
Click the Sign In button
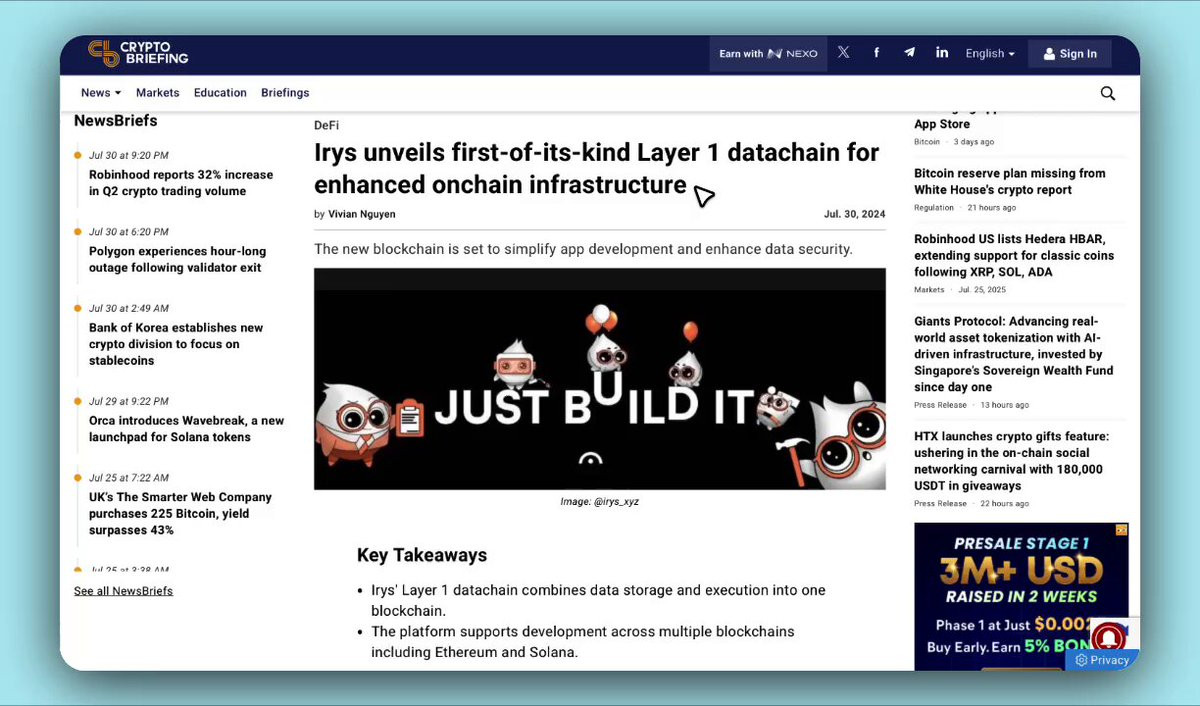1070,54
